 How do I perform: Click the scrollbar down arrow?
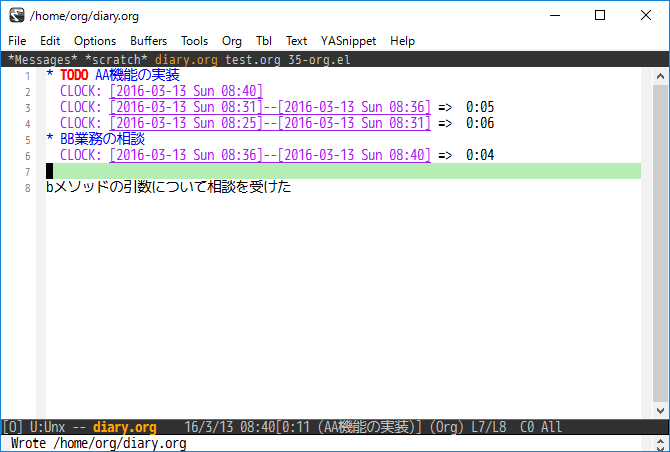(660, 411)
